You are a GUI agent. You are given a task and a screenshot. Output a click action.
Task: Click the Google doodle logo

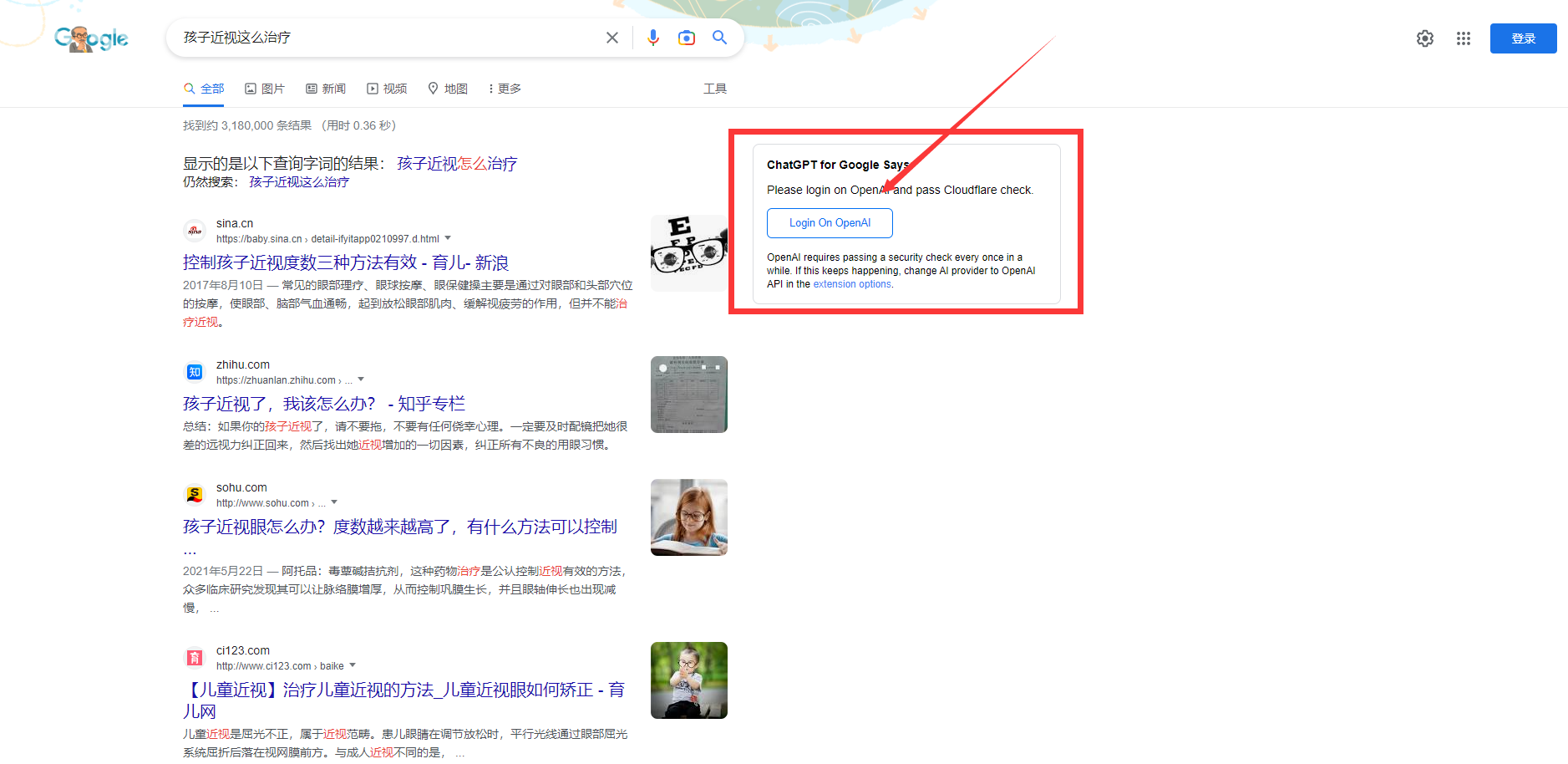pyautogui.click(x=91, y=38)
